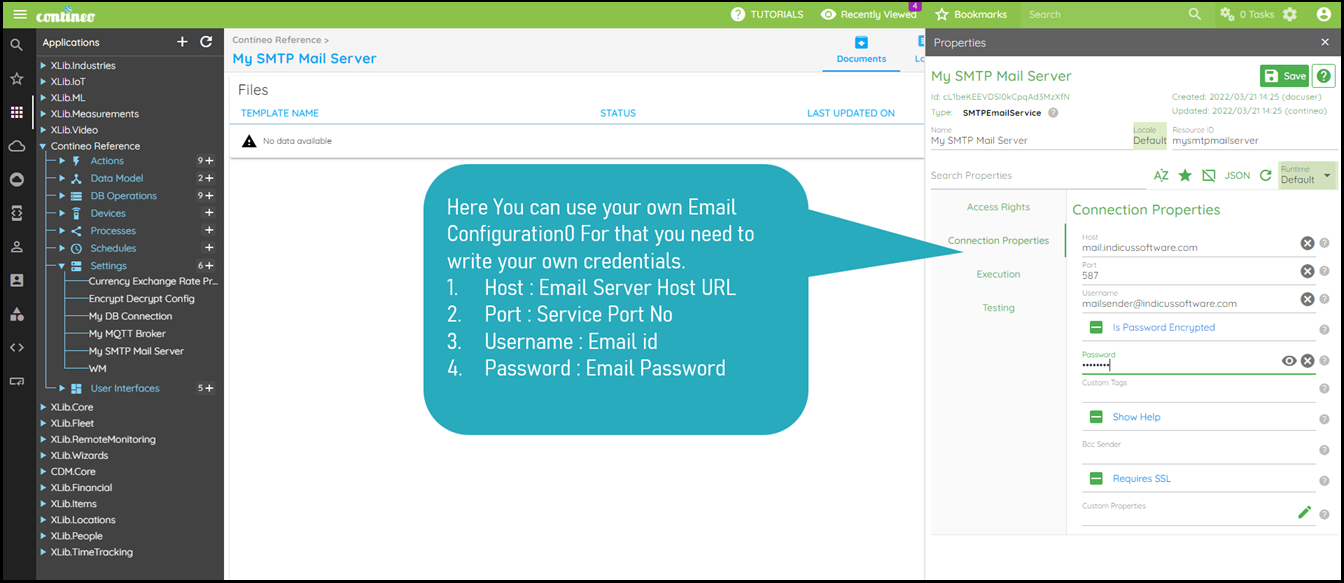Open the cloud icon in left sidebar

(16, 146)
